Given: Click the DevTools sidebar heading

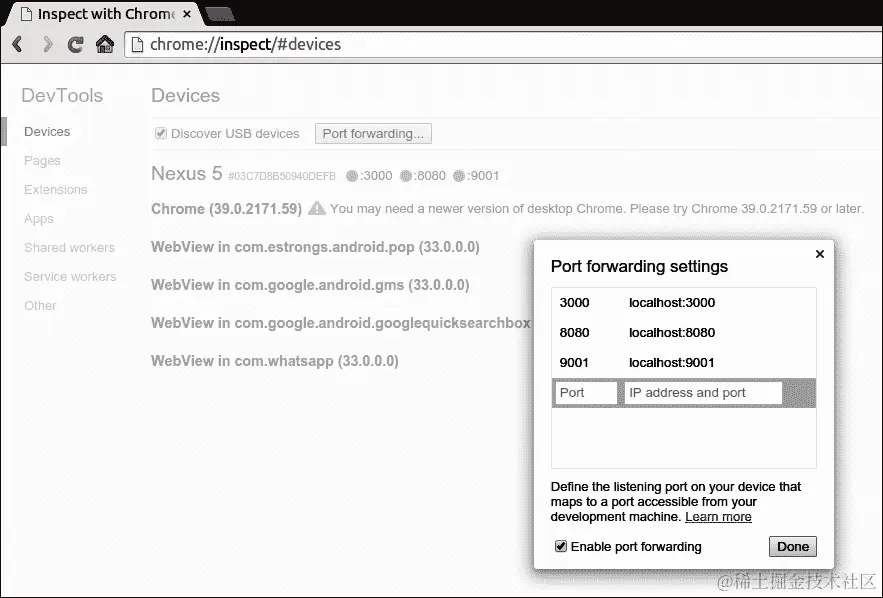Looking at the screenshot, I should [x=62, y=95].
